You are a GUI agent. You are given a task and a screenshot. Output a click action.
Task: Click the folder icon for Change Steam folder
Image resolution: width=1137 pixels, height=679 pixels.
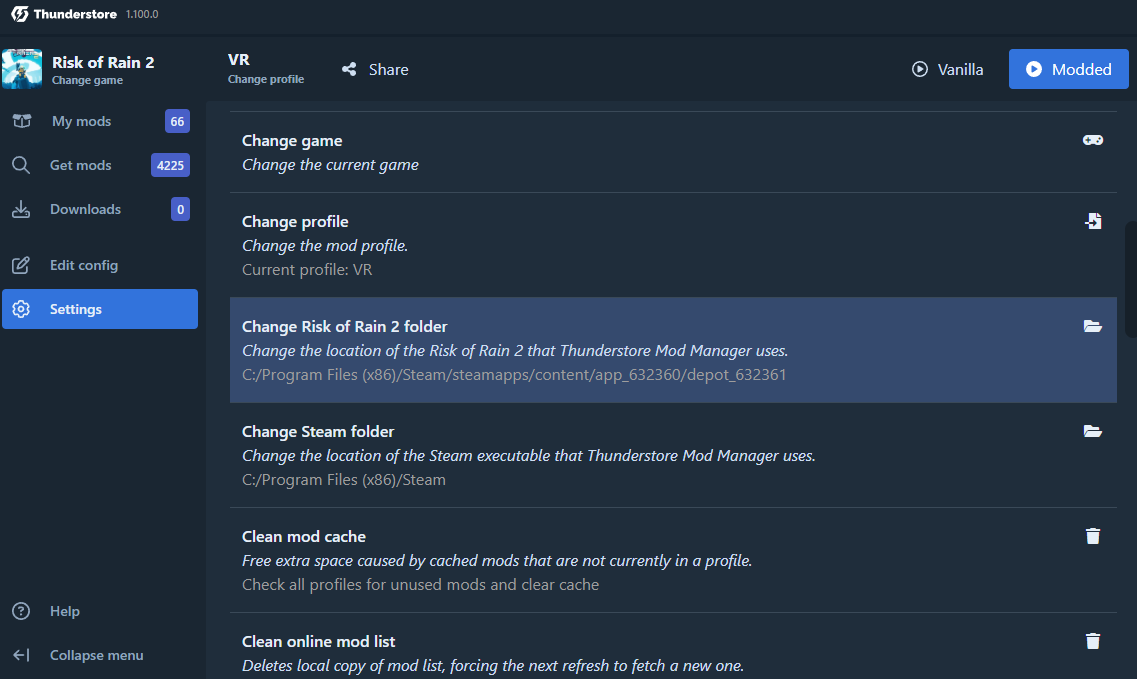(x=1093, y=432)
